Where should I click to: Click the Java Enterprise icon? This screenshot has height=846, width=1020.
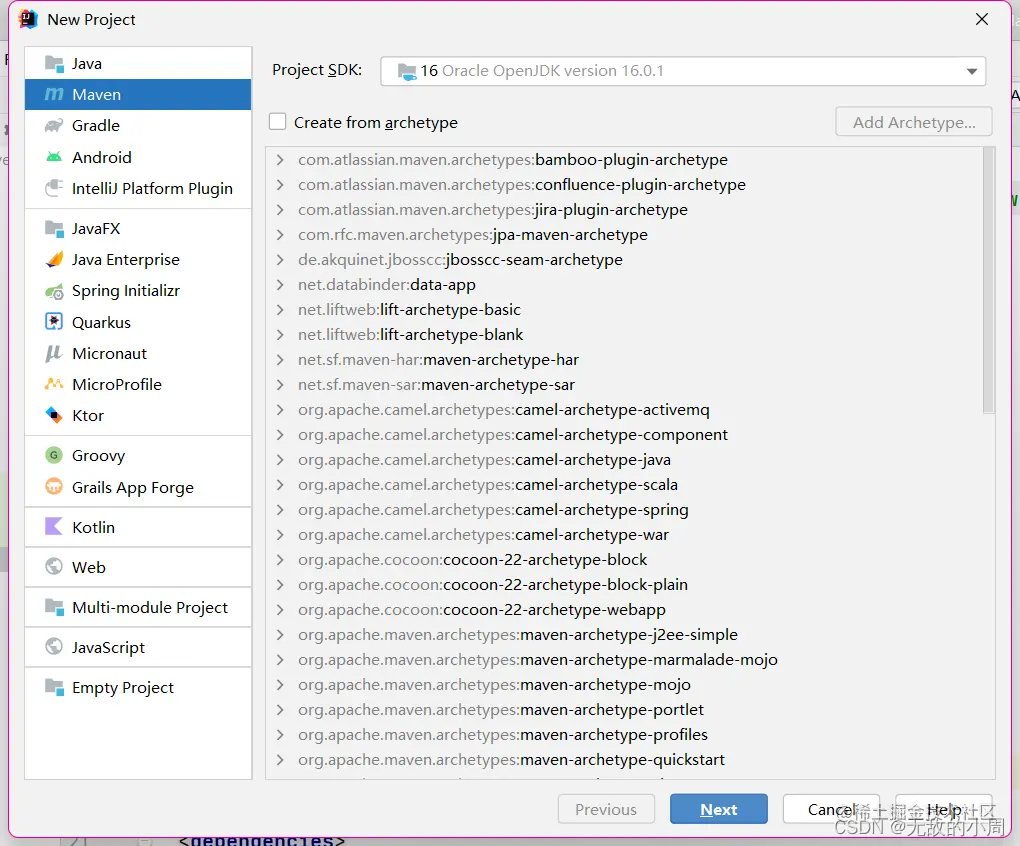(x=54, y=259)
